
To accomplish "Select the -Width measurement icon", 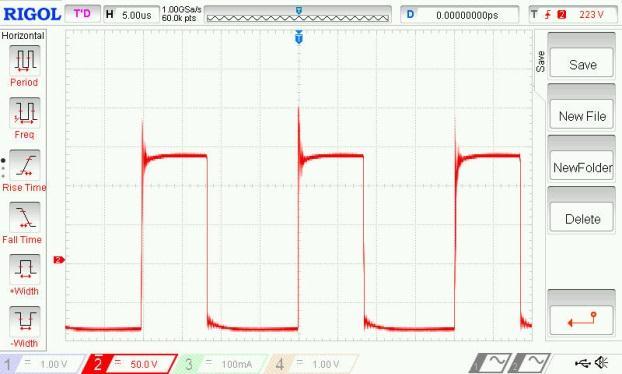I will (24, 321).
